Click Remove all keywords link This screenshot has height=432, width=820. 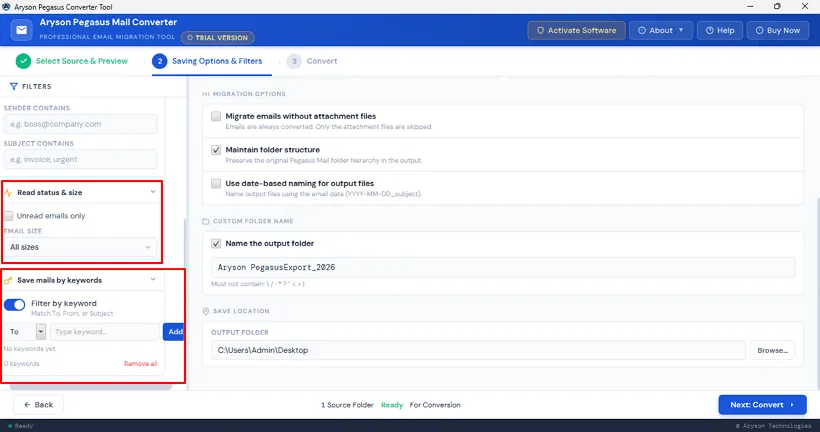click(140, 363)
